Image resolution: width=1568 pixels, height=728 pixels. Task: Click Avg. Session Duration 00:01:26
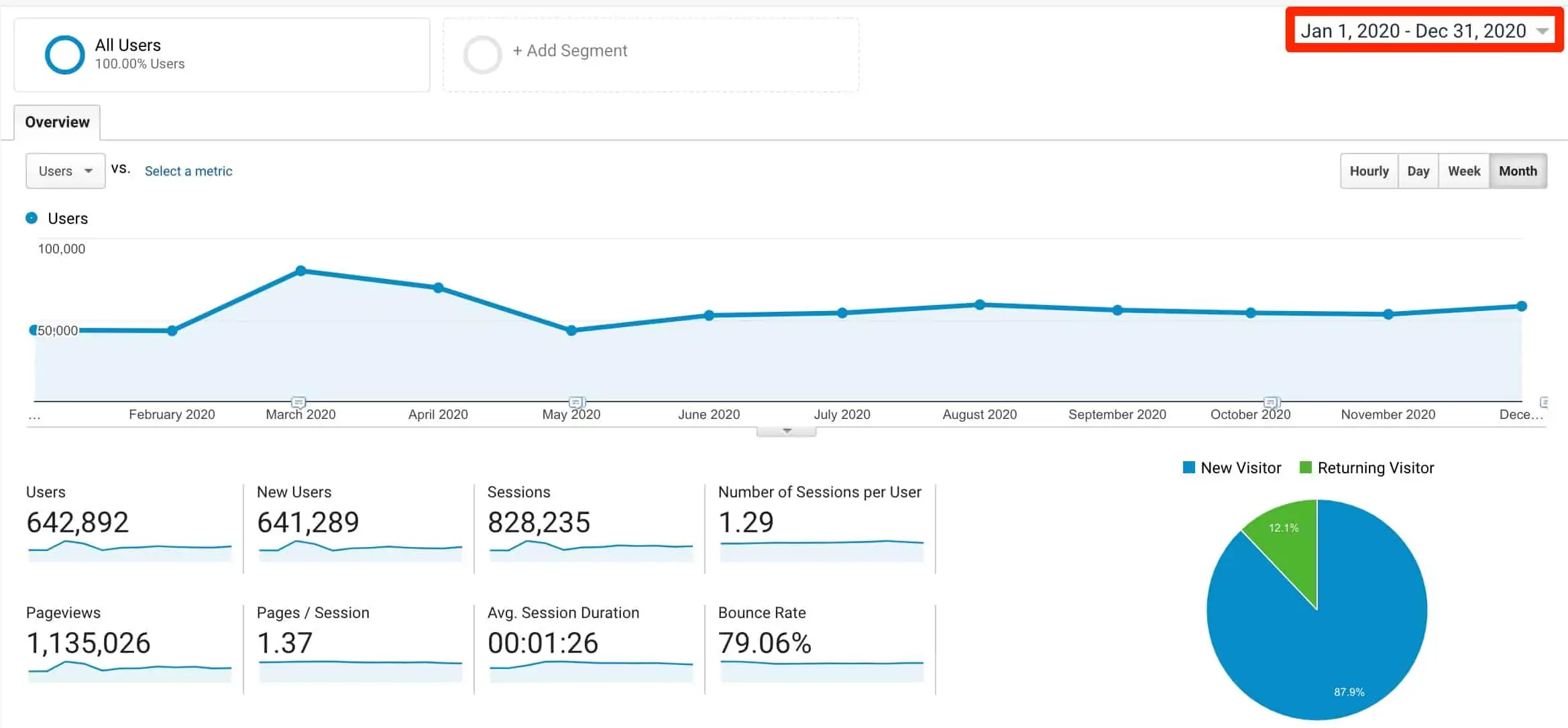tap(543, 643)
